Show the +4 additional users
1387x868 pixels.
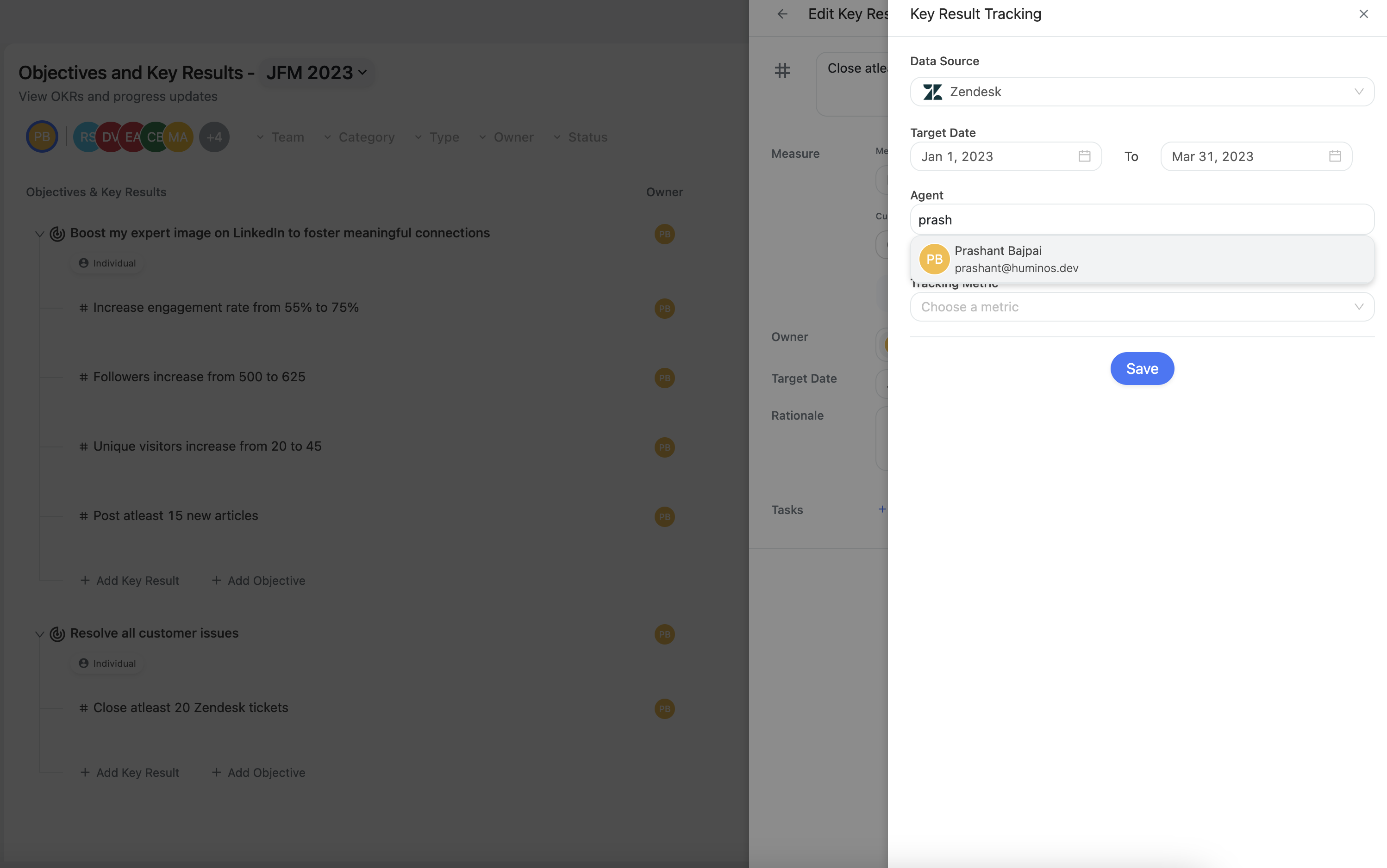(x=214, y=137)
